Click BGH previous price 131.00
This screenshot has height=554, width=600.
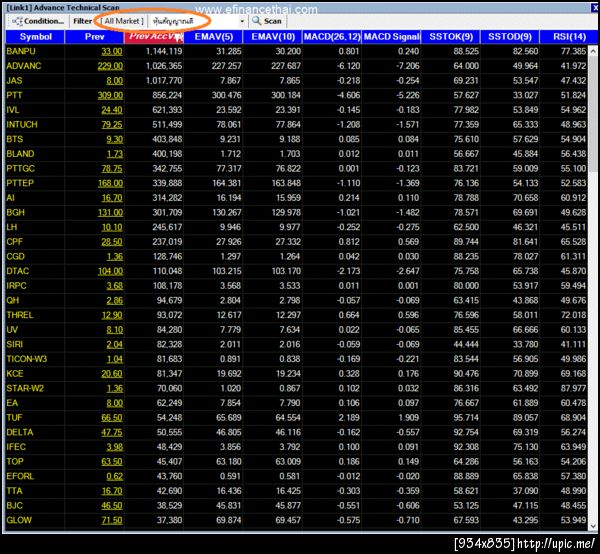(x=110, y=212)
